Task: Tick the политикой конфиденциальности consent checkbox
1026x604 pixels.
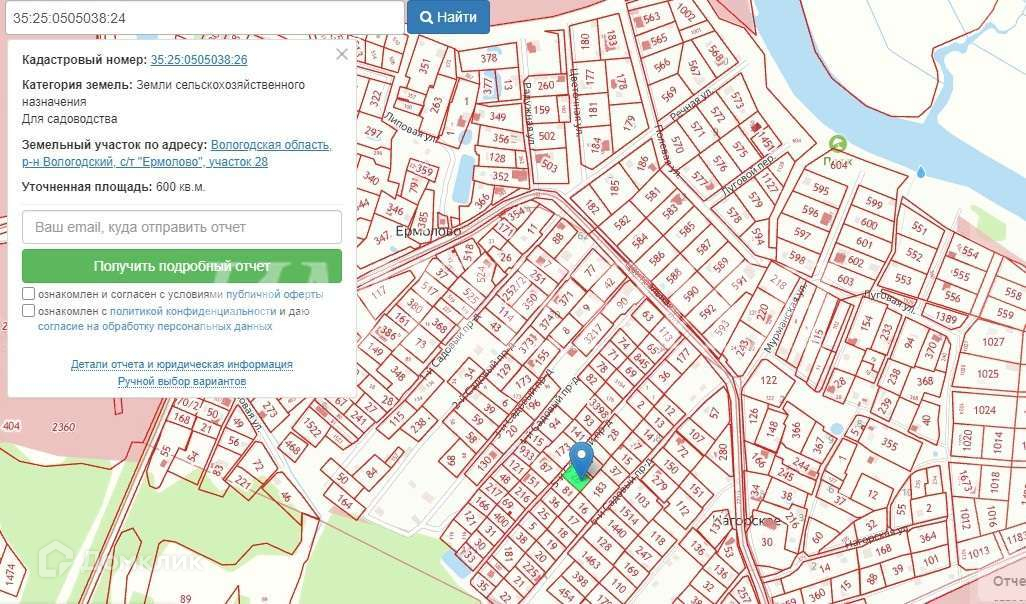Action: click(29, 311)
